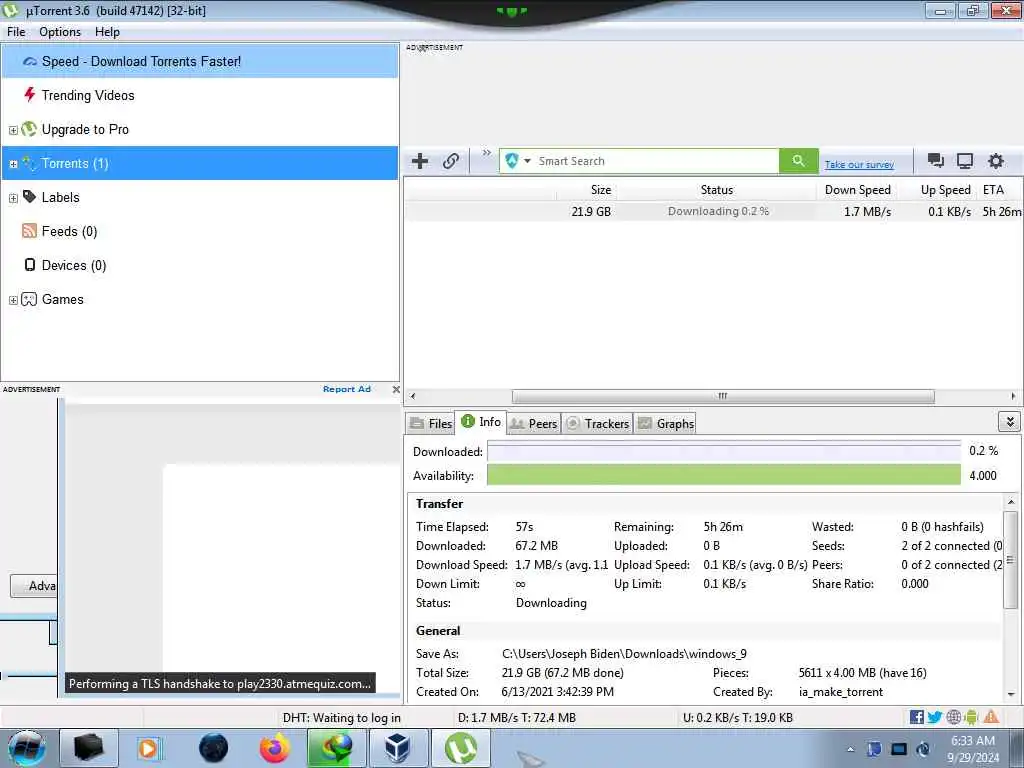Collapse the detail pane with double-chevron button
1024x768 pixels.
click(x=1010, y=422)
